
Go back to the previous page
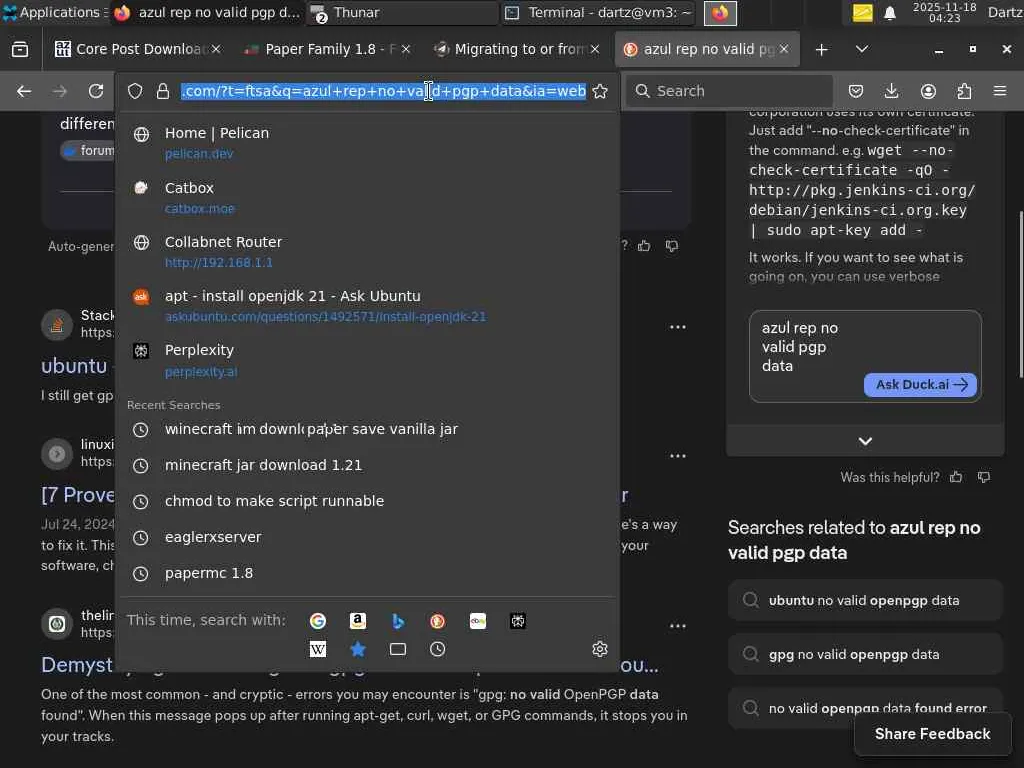(x=24, y=91)
